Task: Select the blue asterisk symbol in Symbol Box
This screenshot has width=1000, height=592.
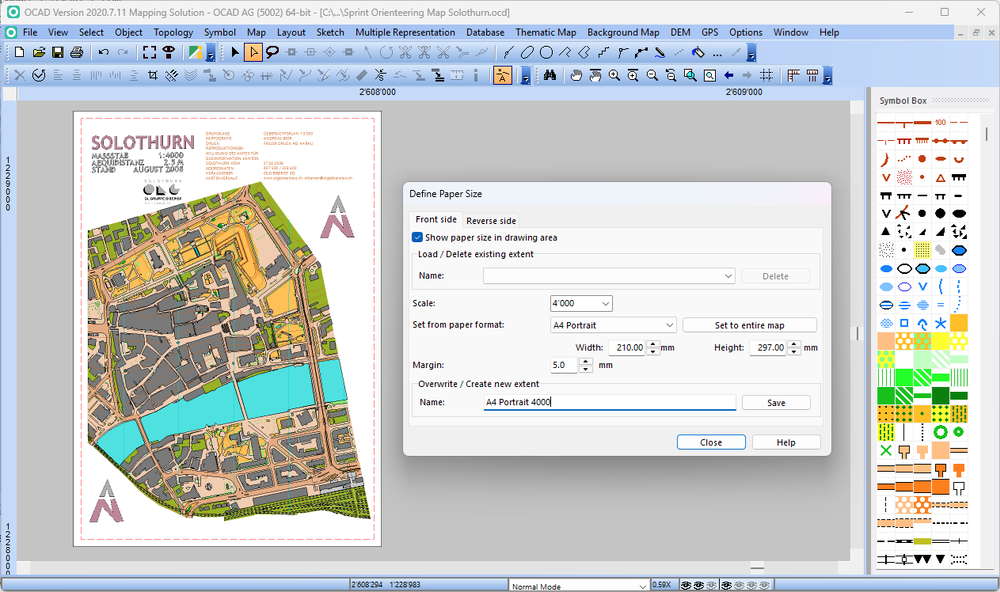Action: [x=941, y=323]
